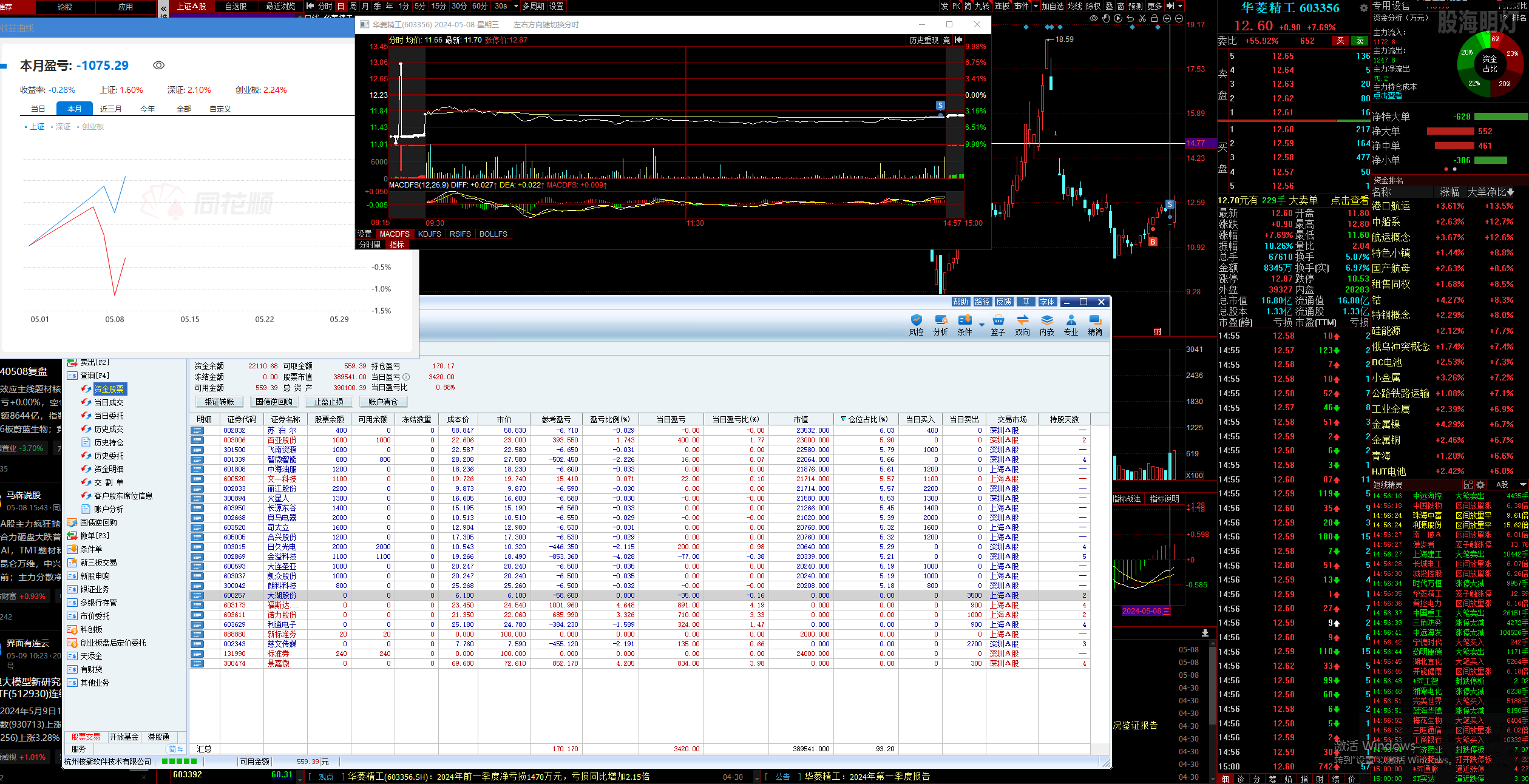Click the 资金占比 pie chart
The image size is (1529, 784).
pyautogui.click(x=1490, y=64)
